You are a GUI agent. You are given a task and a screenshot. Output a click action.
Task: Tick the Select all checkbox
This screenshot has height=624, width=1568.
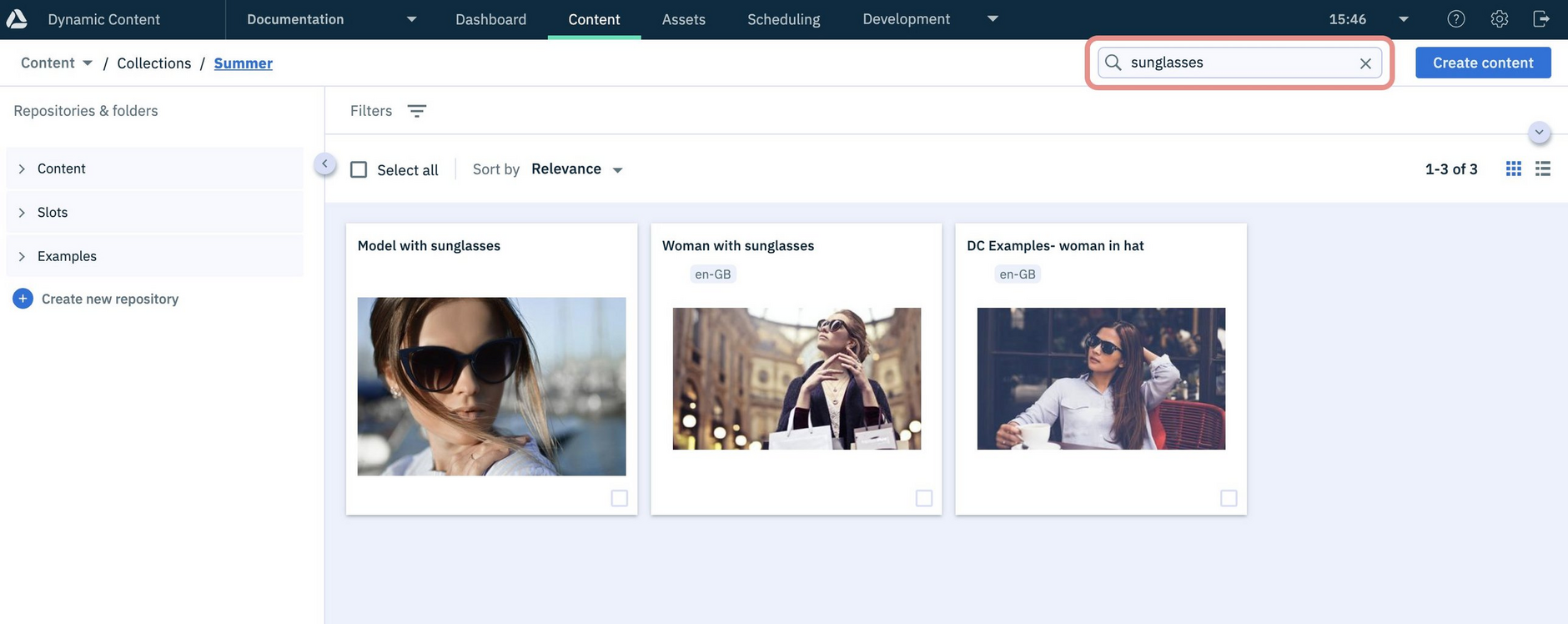pos(359,169)
